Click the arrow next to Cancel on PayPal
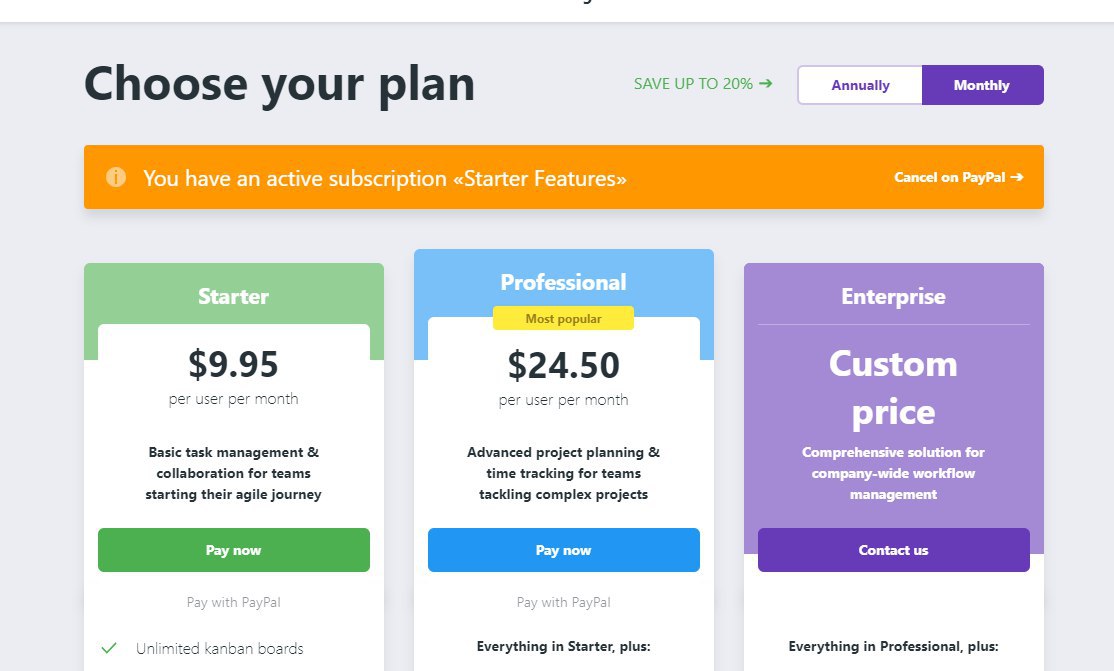The width and height of the screenshot is (1114, 671). tap(1017, 177)
